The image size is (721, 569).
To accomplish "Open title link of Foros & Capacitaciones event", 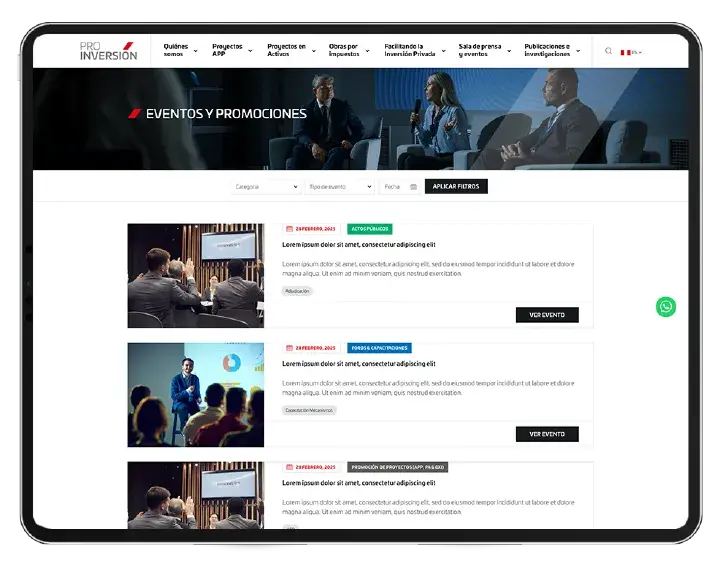I will (x=359, y=364).
